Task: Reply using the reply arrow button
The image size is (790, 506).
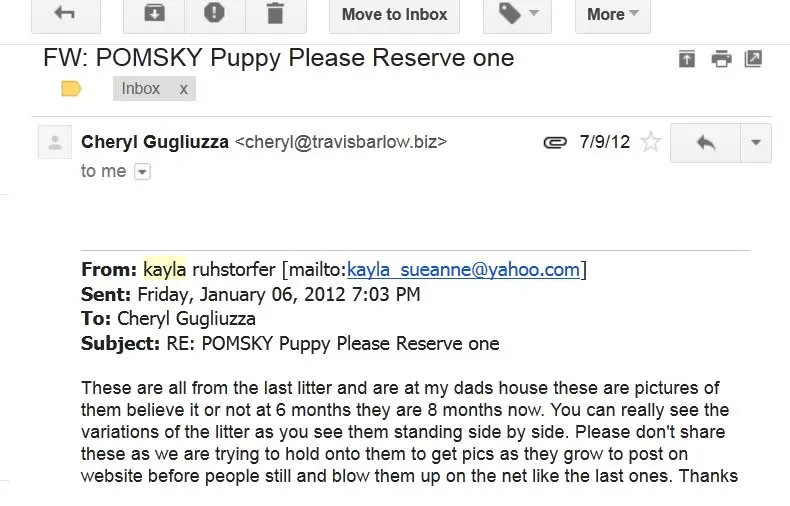Action: (x=705, y=143)
